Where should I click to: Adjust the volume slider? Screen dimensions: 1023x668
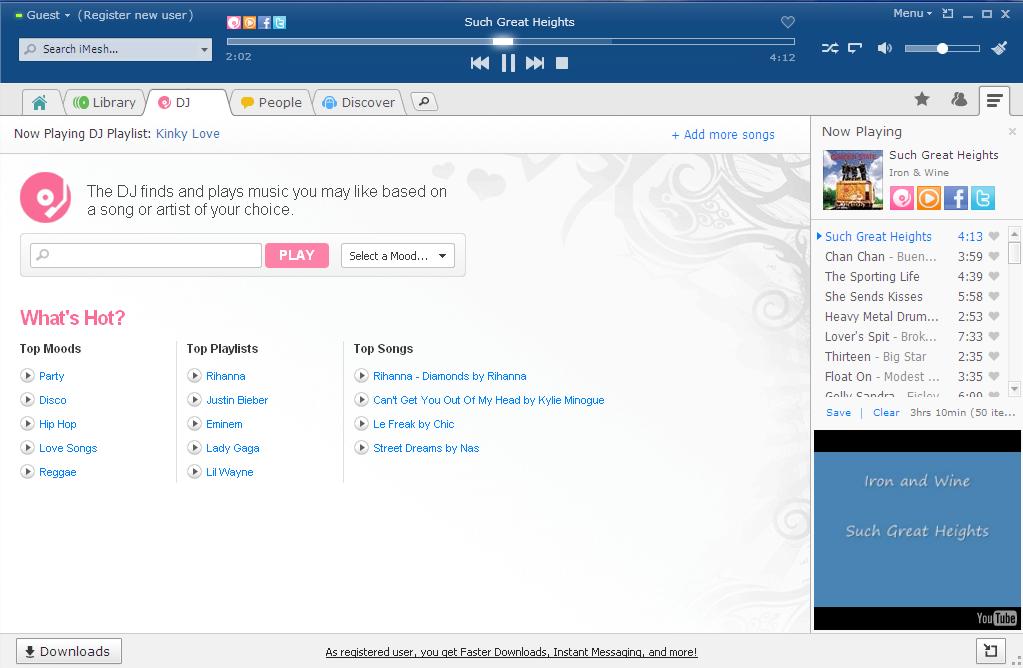[x=942, y=48]
